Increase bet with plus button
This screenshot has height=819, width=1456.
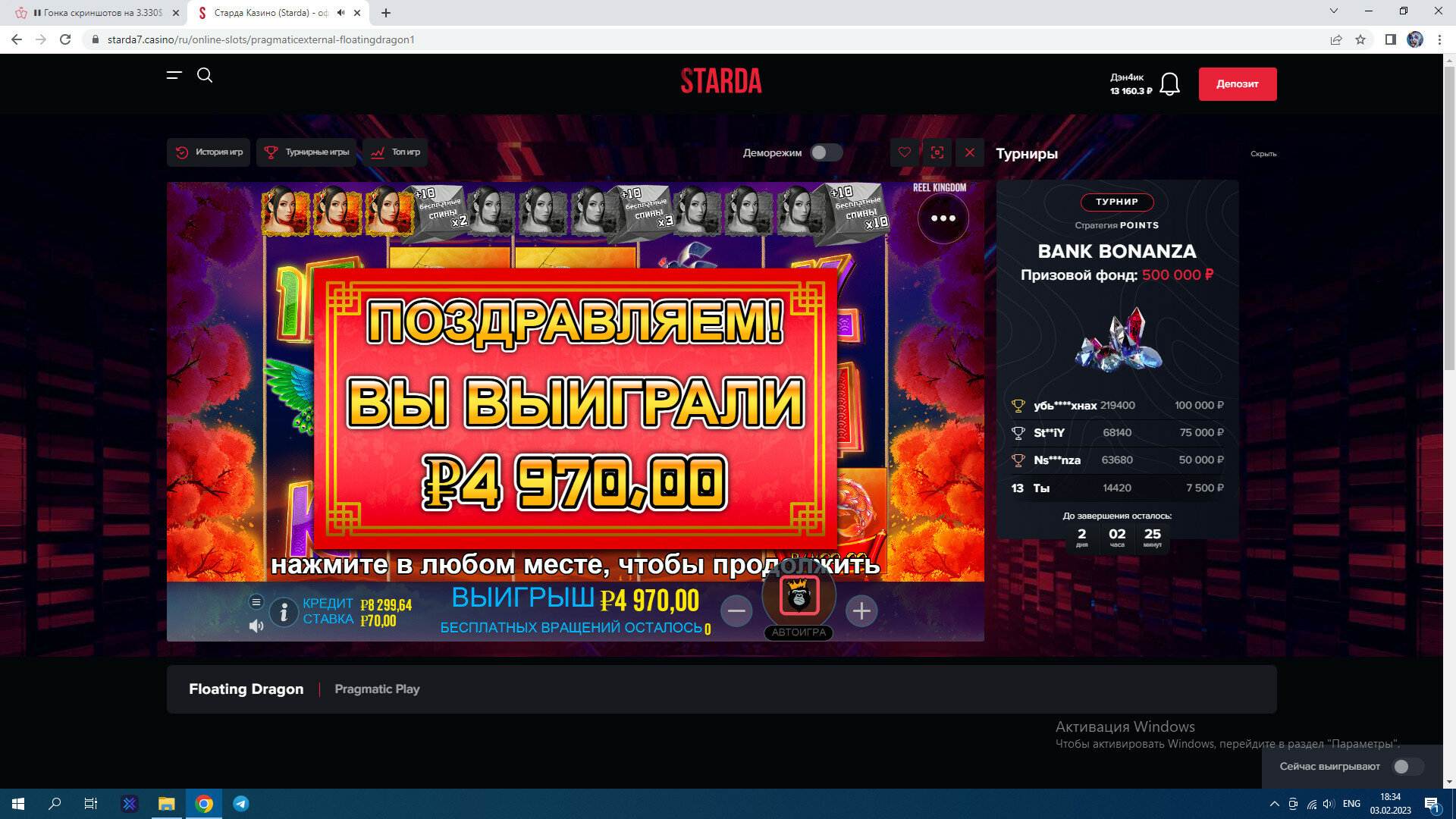[x=861, y=611]
